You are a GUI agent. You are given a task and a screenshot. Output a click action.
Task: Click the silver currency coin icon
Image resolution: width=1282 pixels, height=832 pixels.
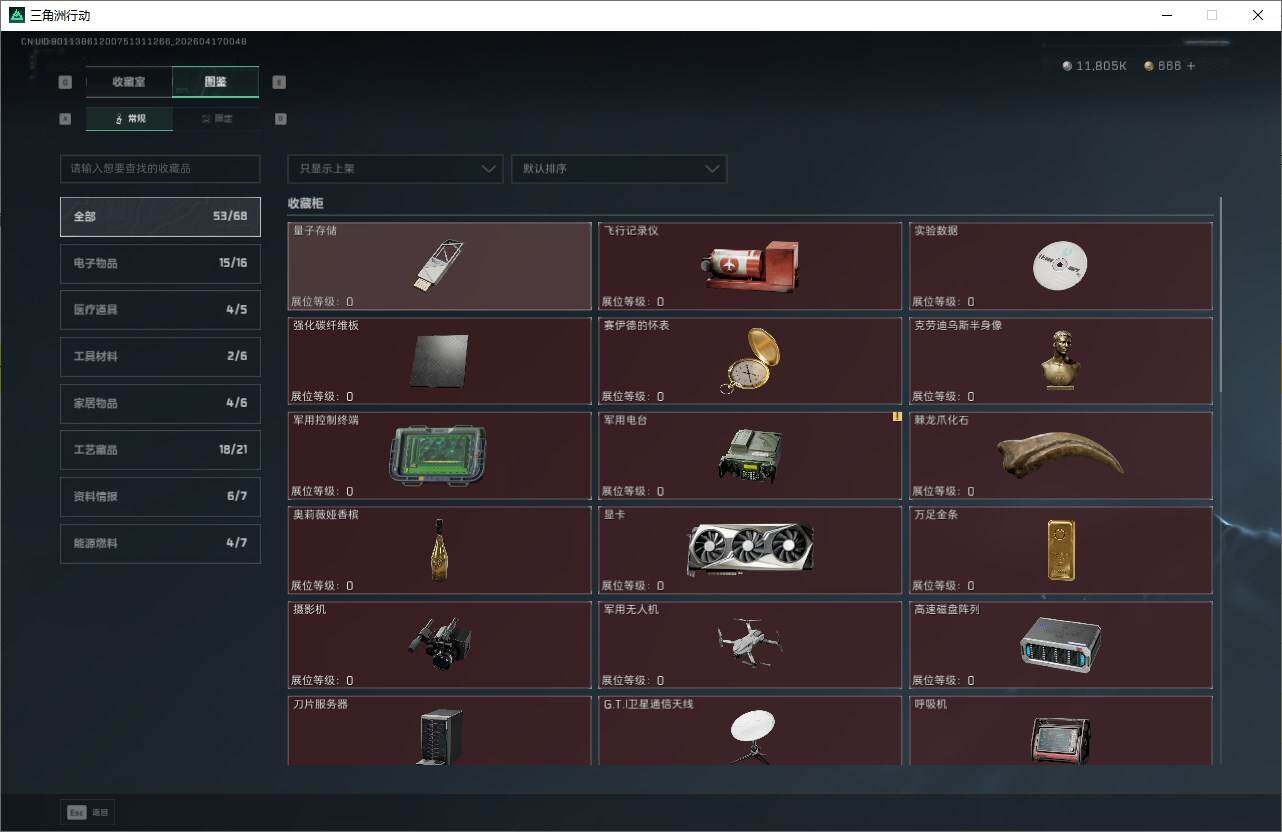point(1067,66)
